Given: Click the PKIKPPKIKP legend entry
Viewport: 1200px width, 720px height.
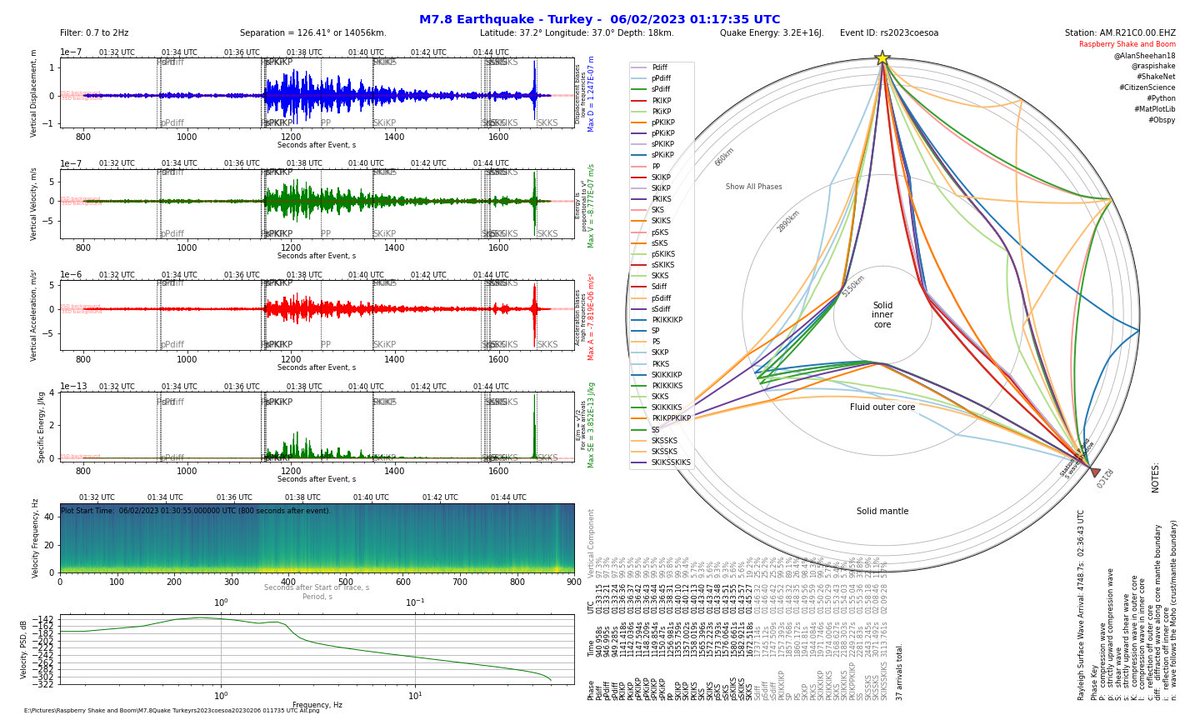Looking at the screenshot, I should (x=663, y=419).
